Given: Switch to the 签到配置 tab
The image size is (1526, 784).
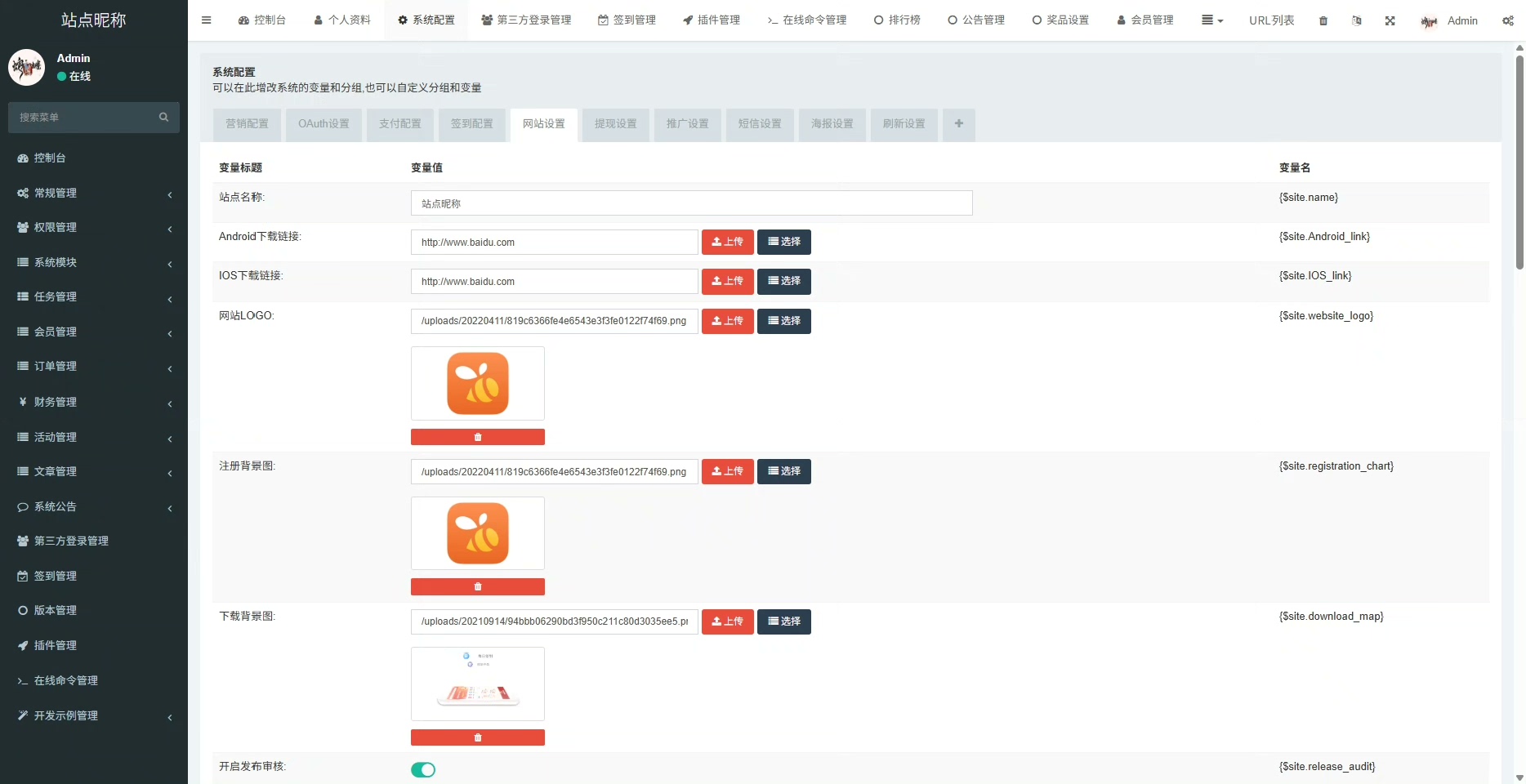Looking at the screenshot, I should [x=472, y=124].
